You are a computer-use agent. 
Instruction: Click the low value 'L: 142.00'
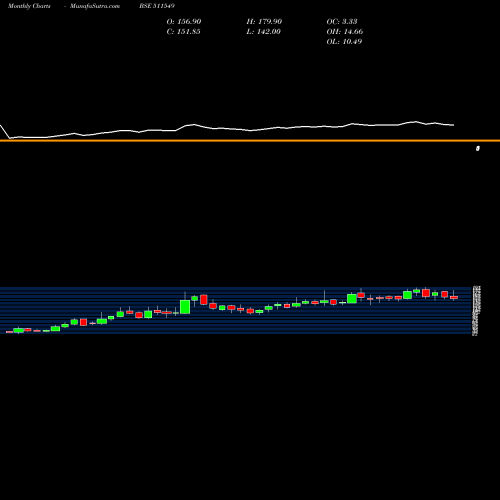[x=264, y=31]
